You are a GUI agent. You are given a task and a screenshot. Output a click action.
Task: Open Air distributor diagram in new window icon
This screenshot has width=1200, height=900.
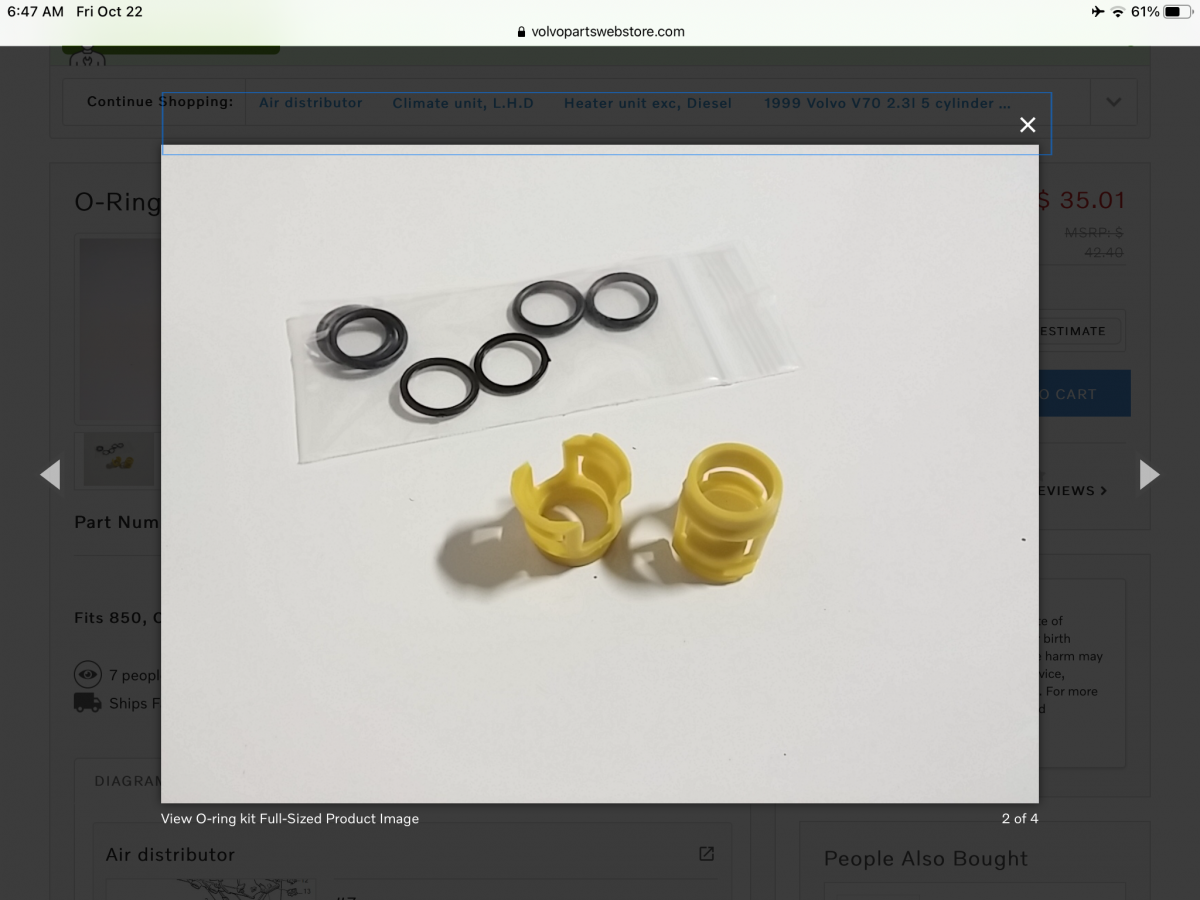click(706, 854)
